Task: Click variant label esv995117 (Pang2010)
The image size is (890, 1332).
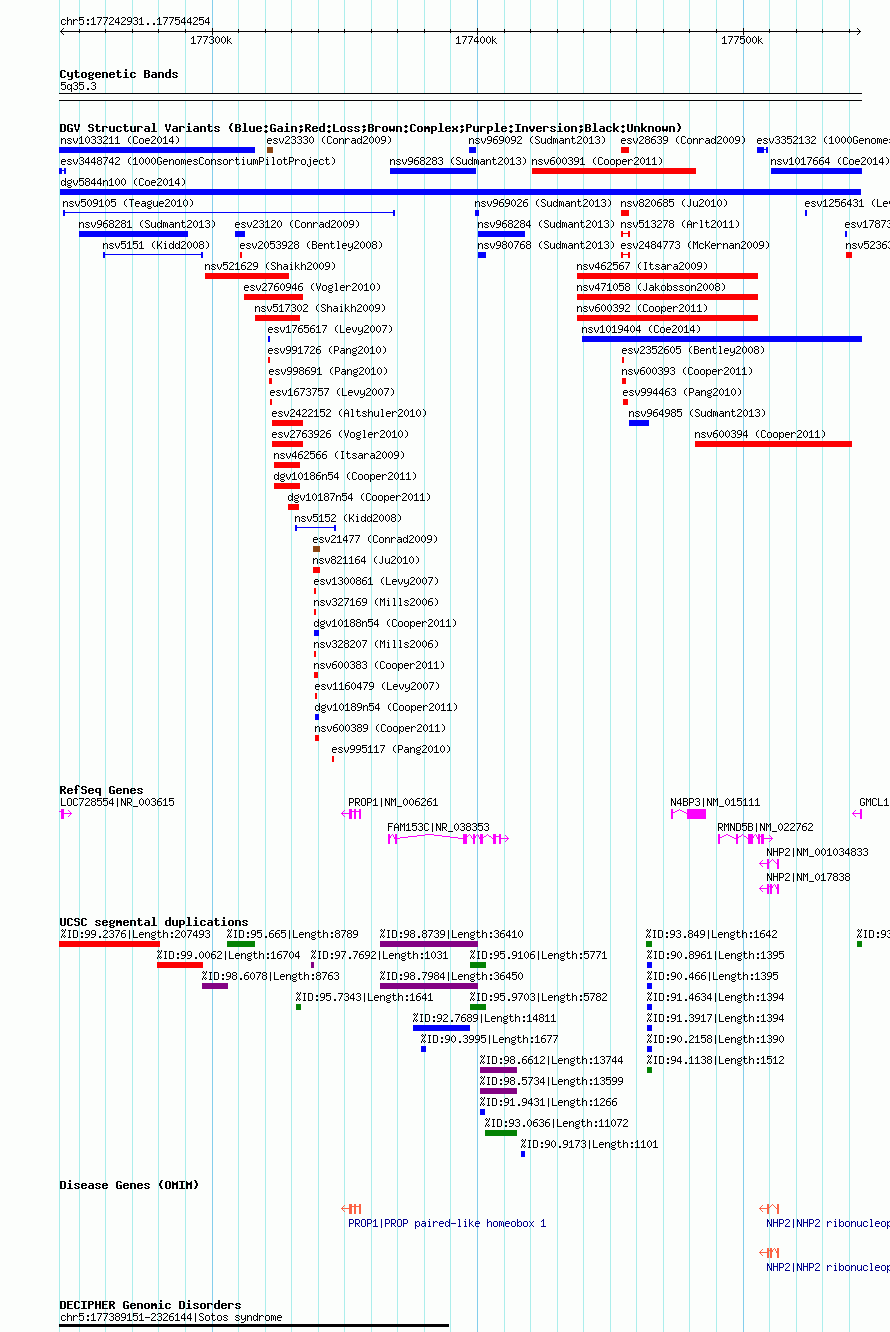Action: [x=391, y=749]
